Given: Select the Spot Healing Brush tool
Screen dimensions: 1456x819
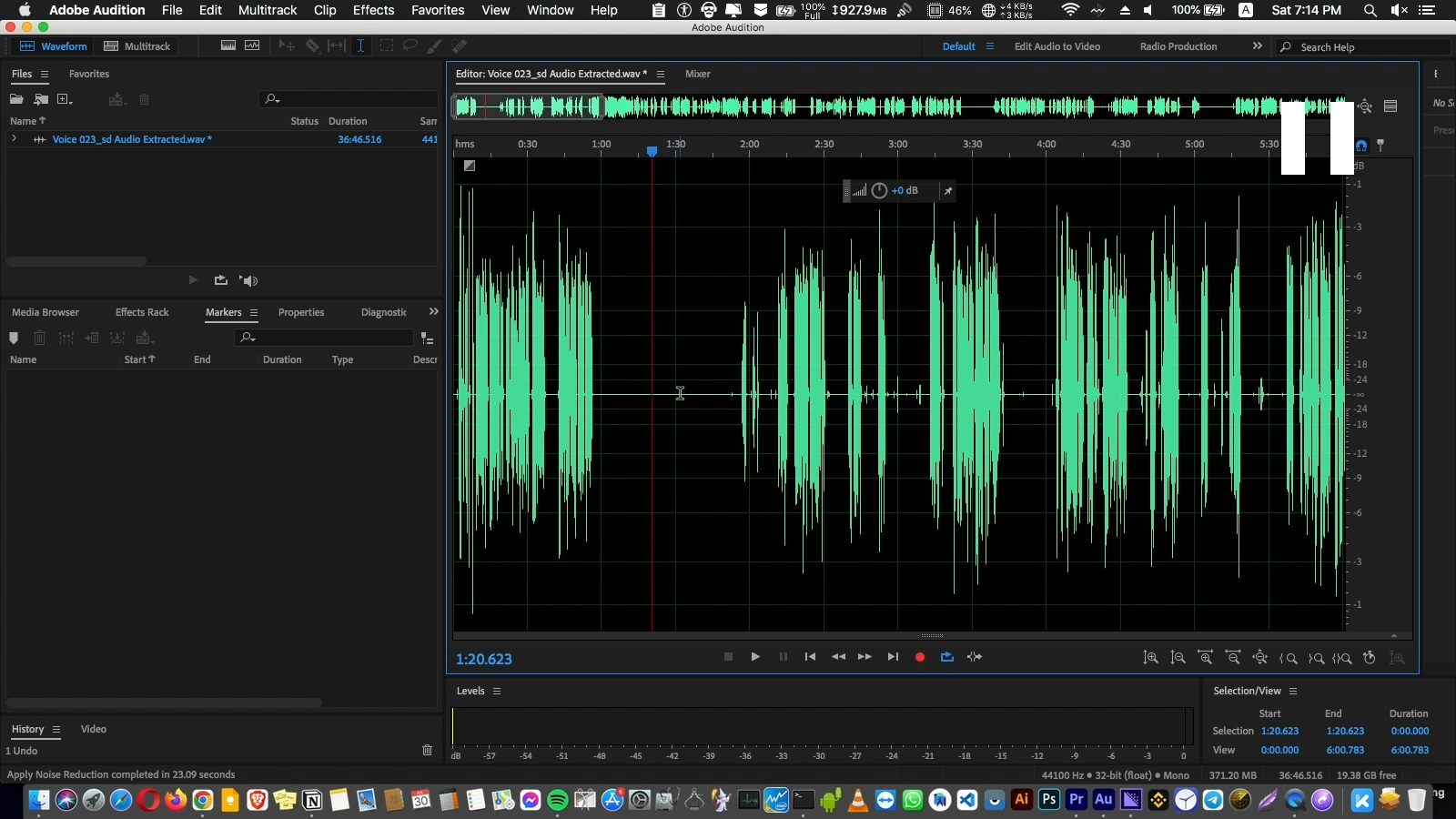Looking at the screenshot, I should tap(460, 45).
